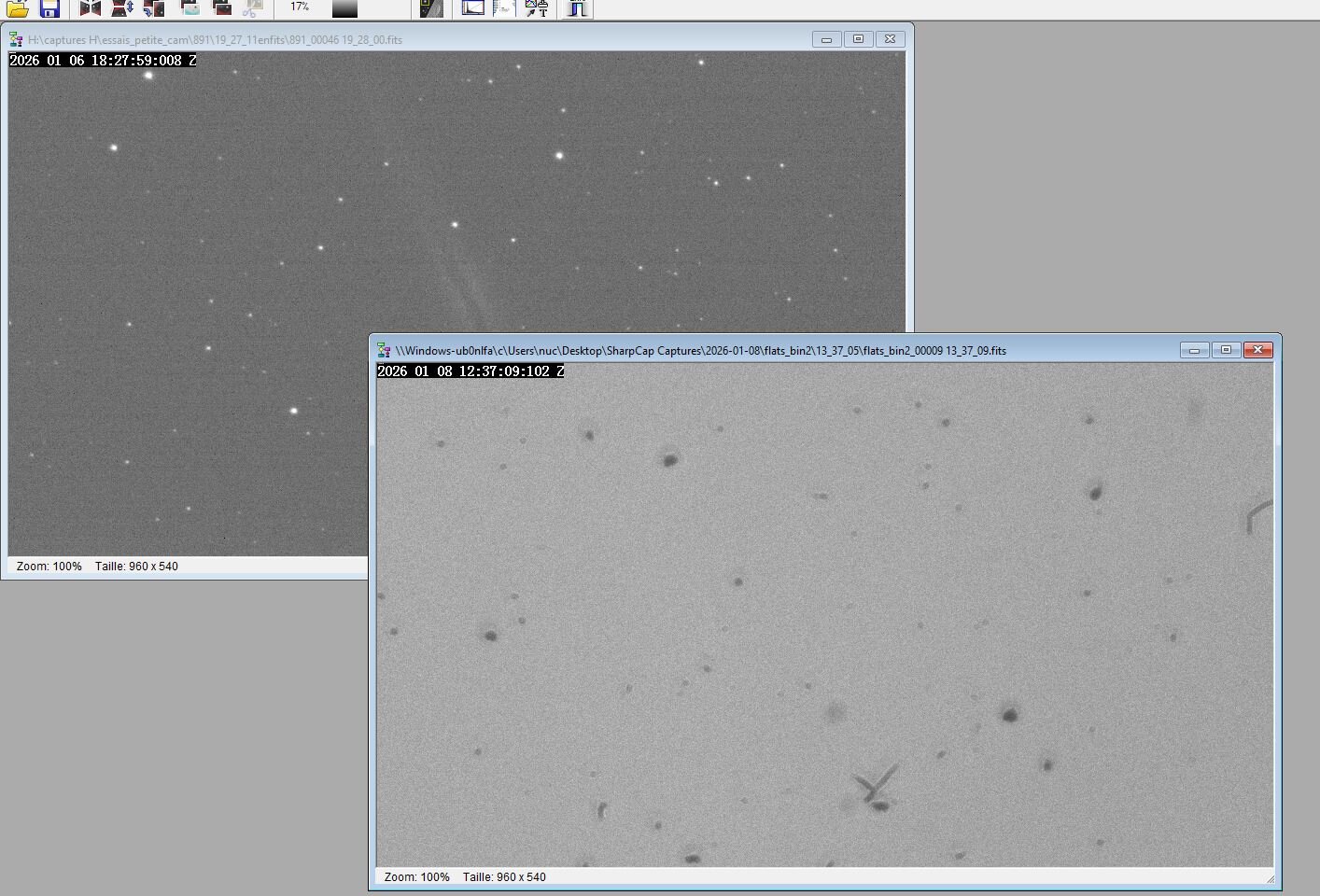1320x896 pixels.
Task: Close the 891_00046 fits window
Action: pos(891,39)
